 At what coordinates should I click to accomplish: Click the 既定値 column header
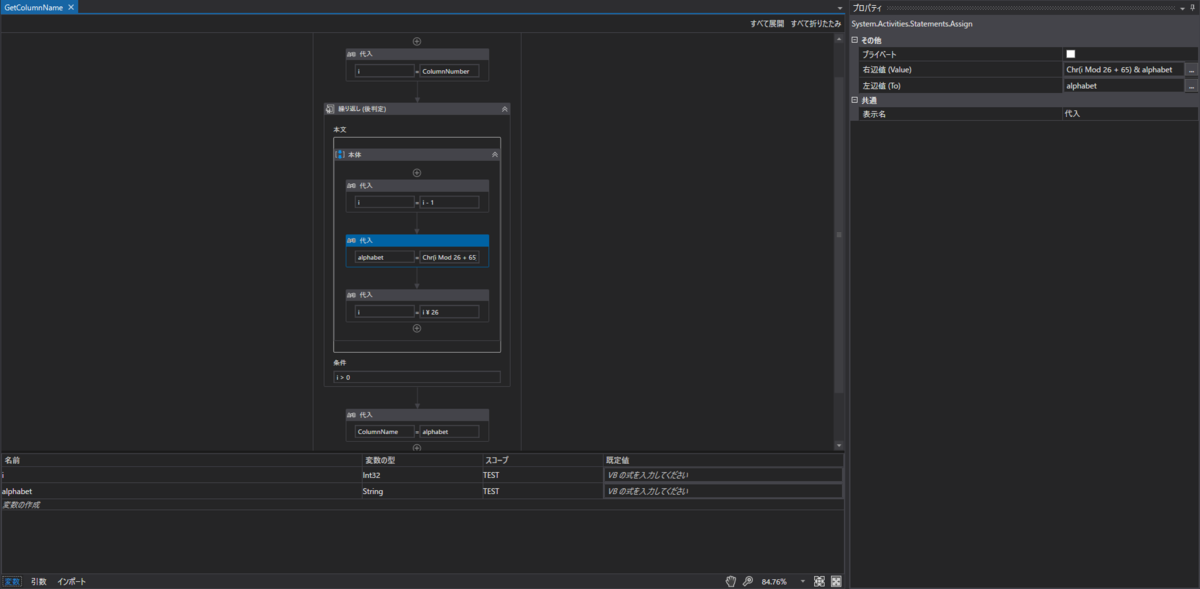tap(723, 460)
